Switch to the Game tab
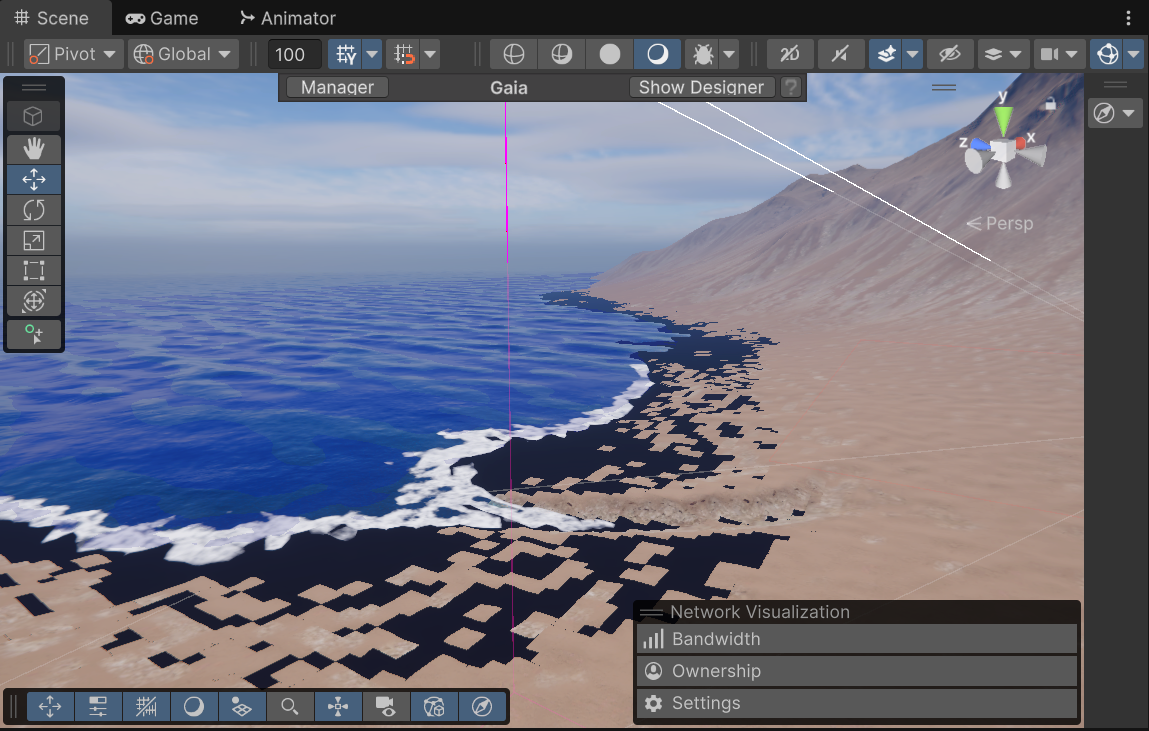Viewport: 1149px width, 731px height. click(x=160, y=17)
